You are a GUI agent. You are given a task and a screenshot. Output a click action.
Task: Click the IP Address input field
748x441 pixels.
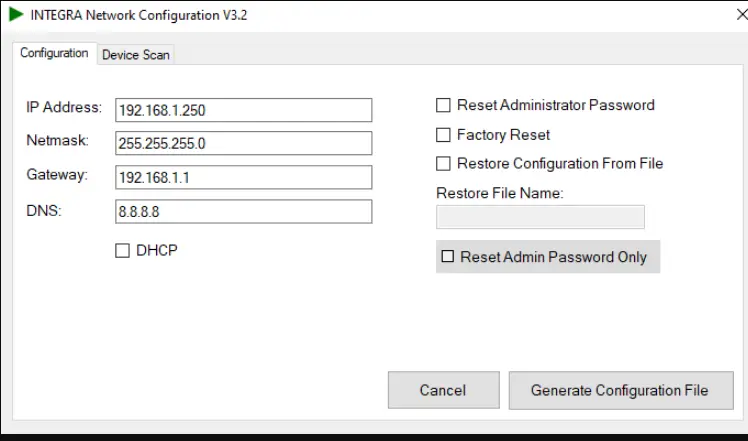[x=243, y=110]
